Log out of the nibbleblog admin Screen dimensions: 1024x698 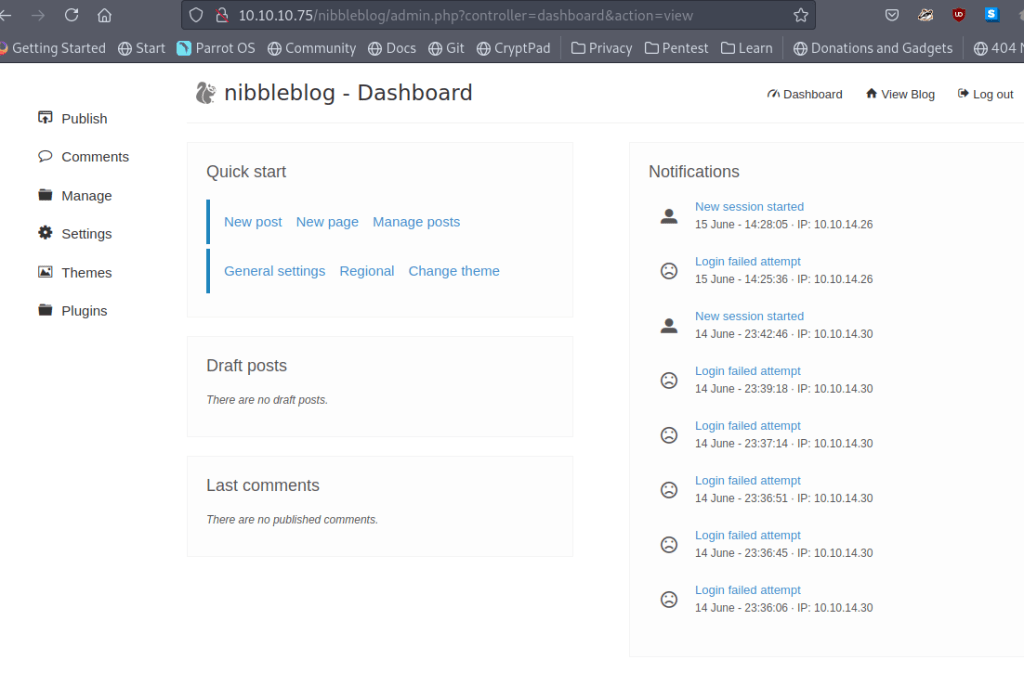(x=985, y=94)
